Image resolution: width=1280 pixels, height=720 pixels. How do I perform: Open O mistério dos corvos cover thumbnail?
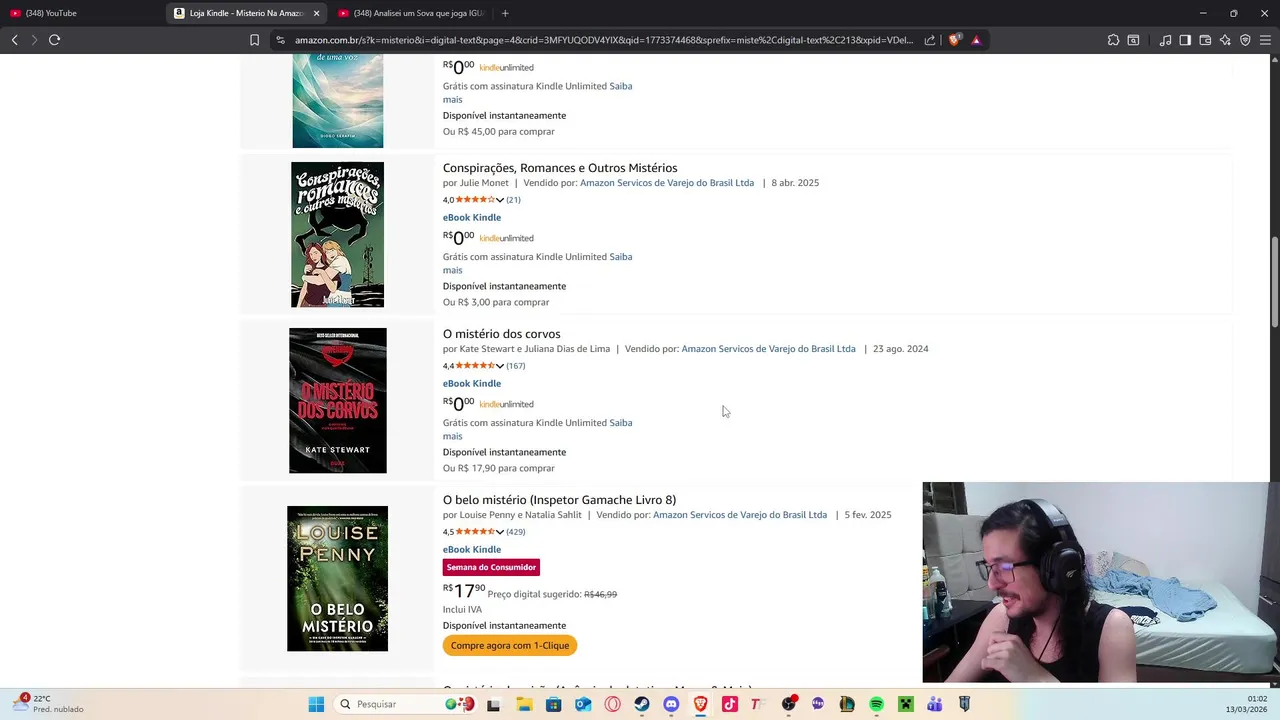tap(337, 400)
